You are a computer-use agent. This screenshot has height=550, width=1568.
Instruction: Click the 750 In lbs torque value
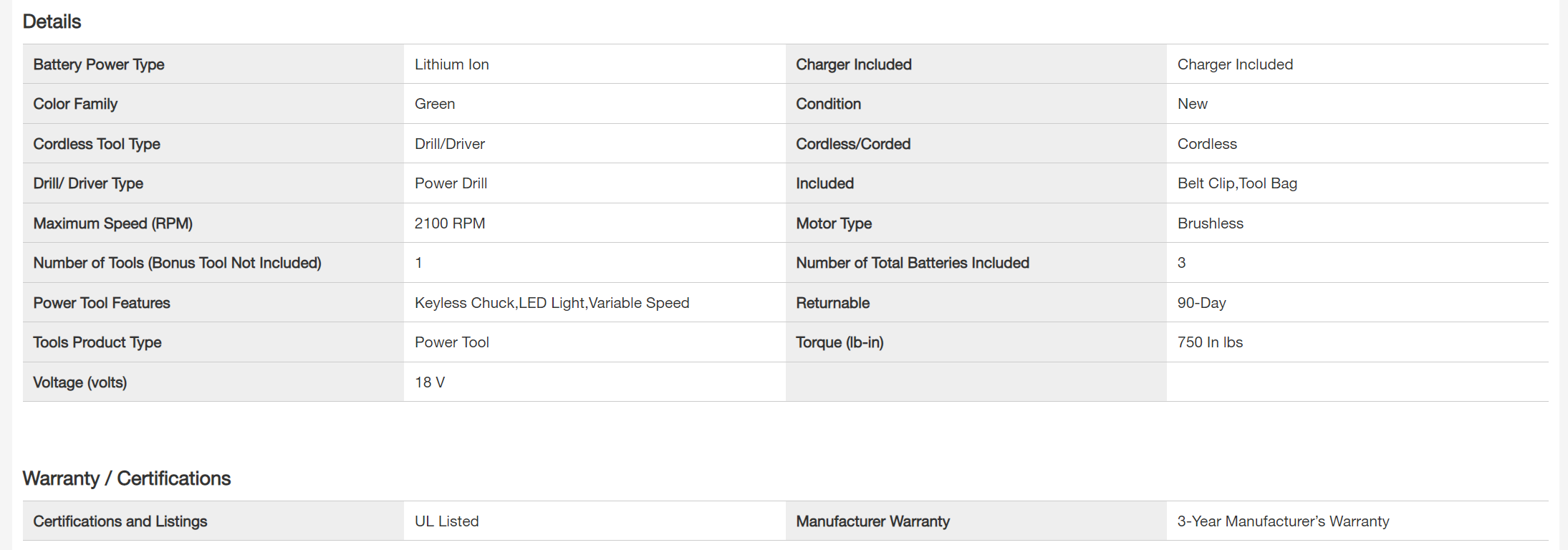[1209, 342]
